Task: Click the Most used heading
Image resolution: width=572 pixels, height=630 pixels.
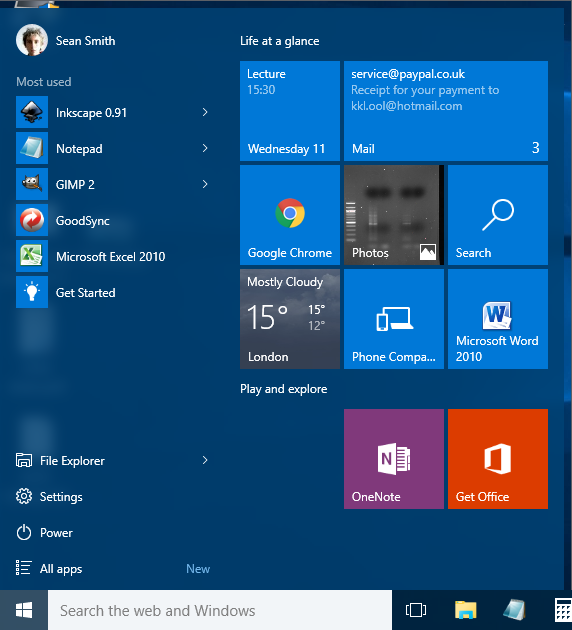Action: 44,82
